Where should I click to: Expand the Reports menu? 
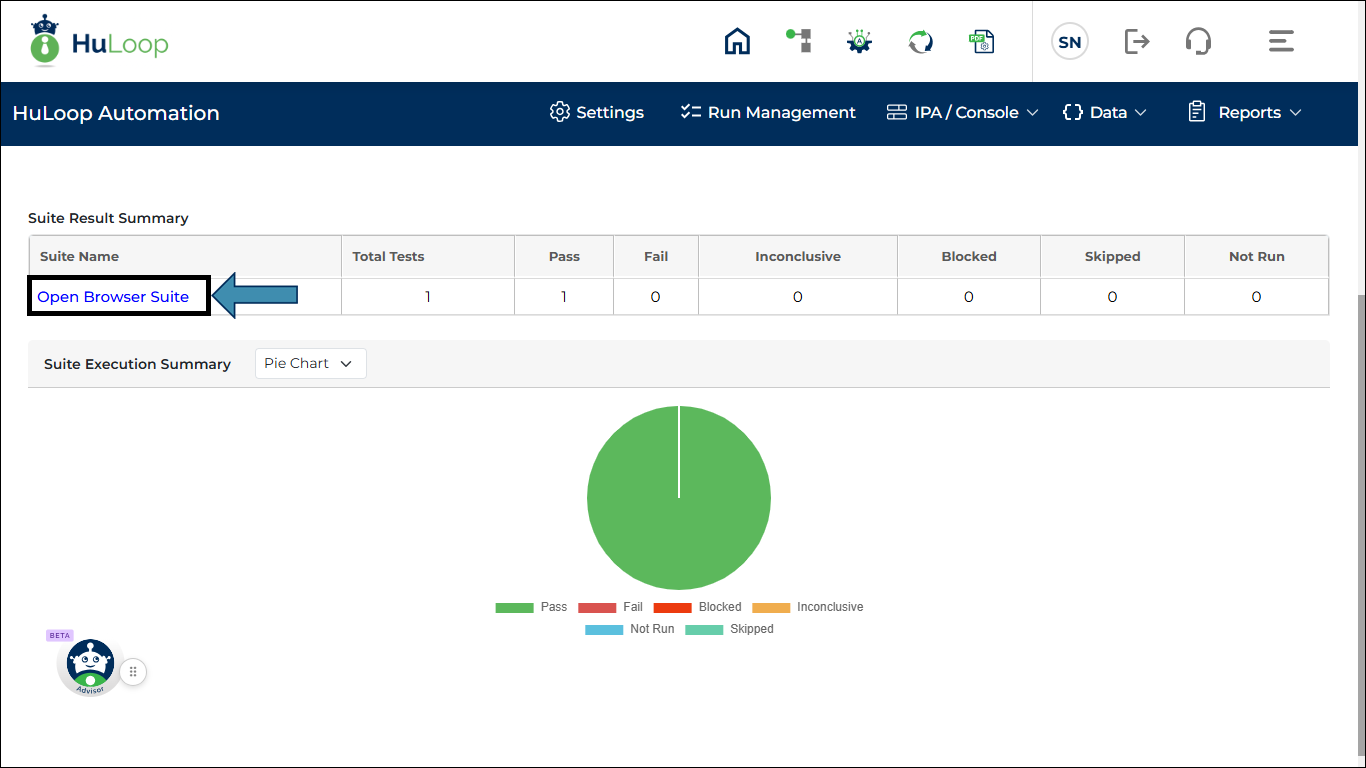point(1244,113)
